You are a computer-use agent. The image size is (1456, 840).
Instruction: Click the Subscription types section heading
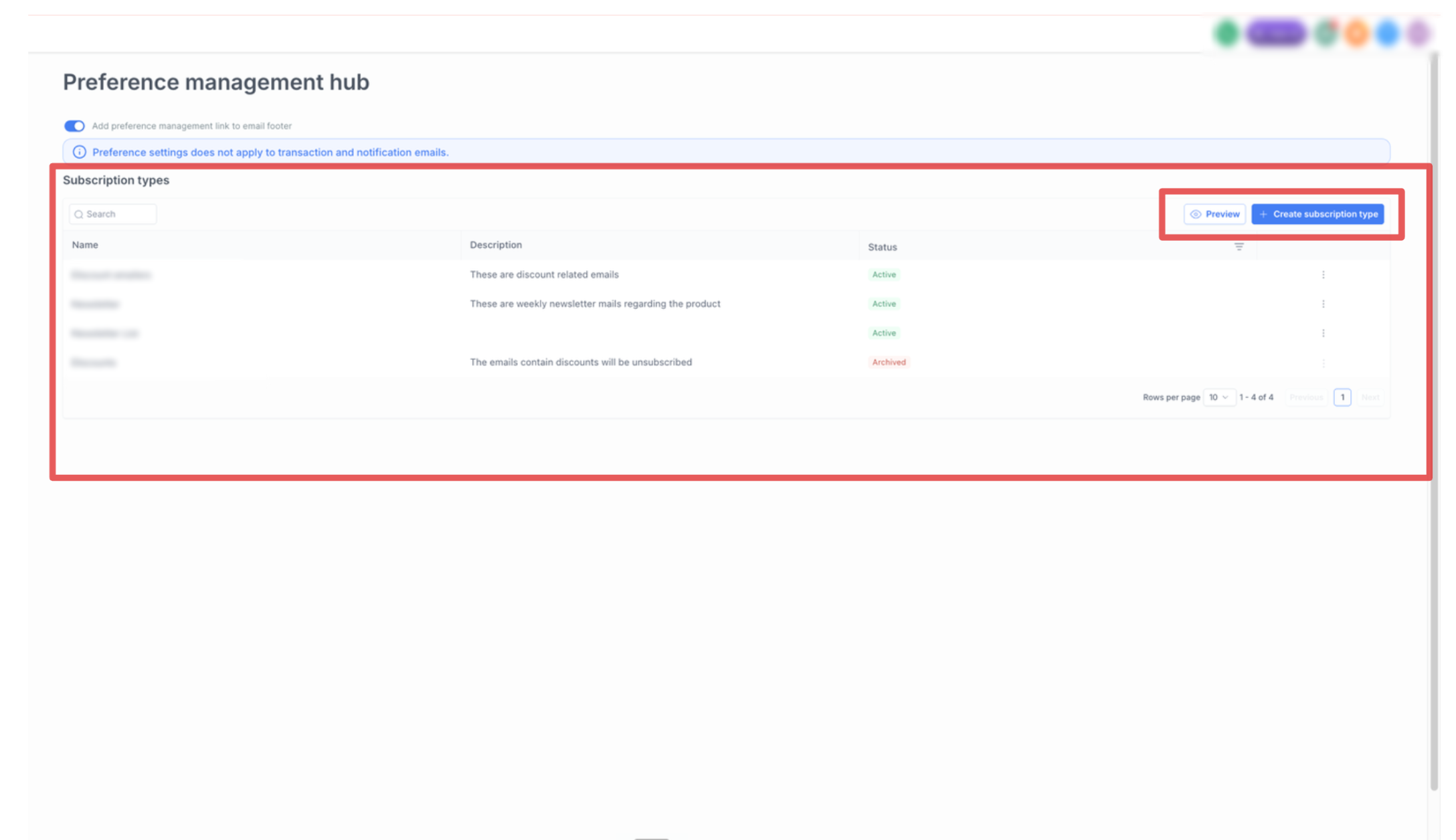coord(116,180)
